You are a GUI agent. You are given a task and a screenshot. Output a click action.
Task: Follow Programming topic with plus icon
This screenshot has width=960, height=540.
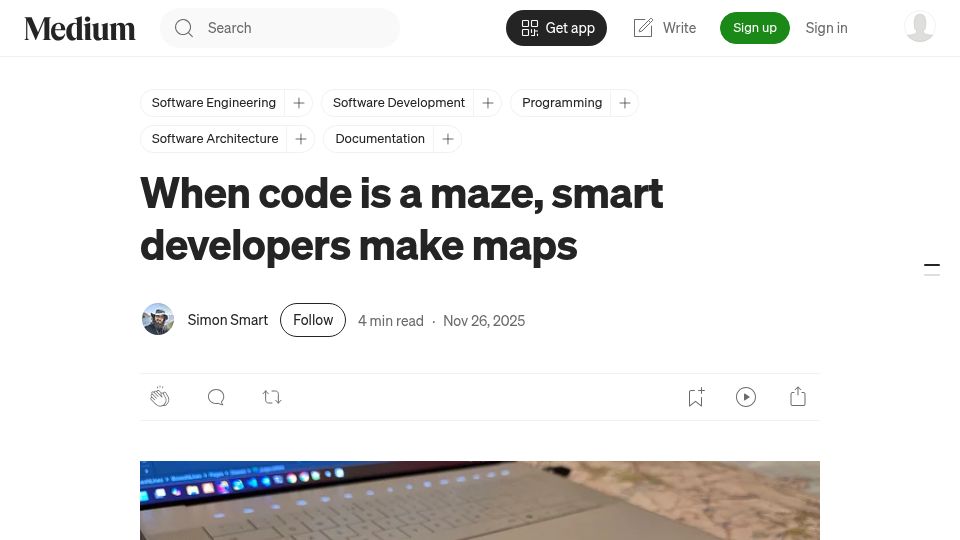tap(624, 103)
